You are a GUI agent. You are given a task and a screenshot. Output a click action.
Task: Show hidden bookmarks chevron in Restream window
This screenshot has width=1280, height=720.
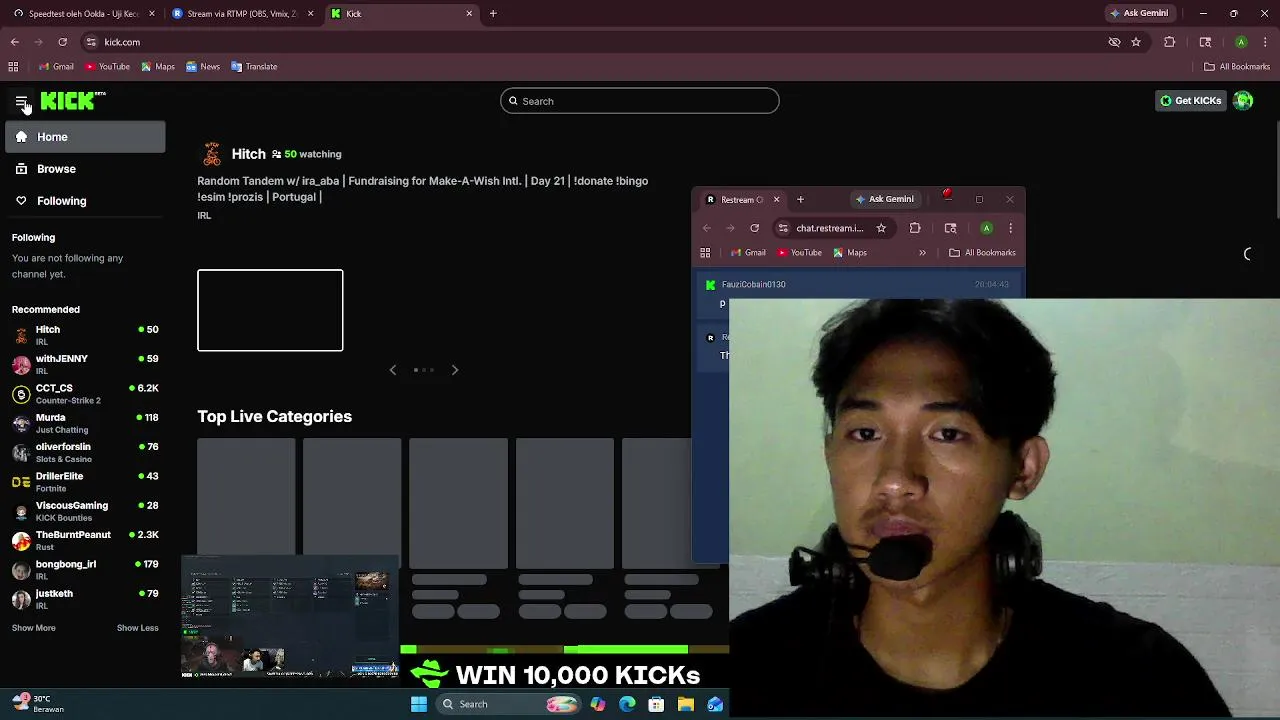click(922, 253)
